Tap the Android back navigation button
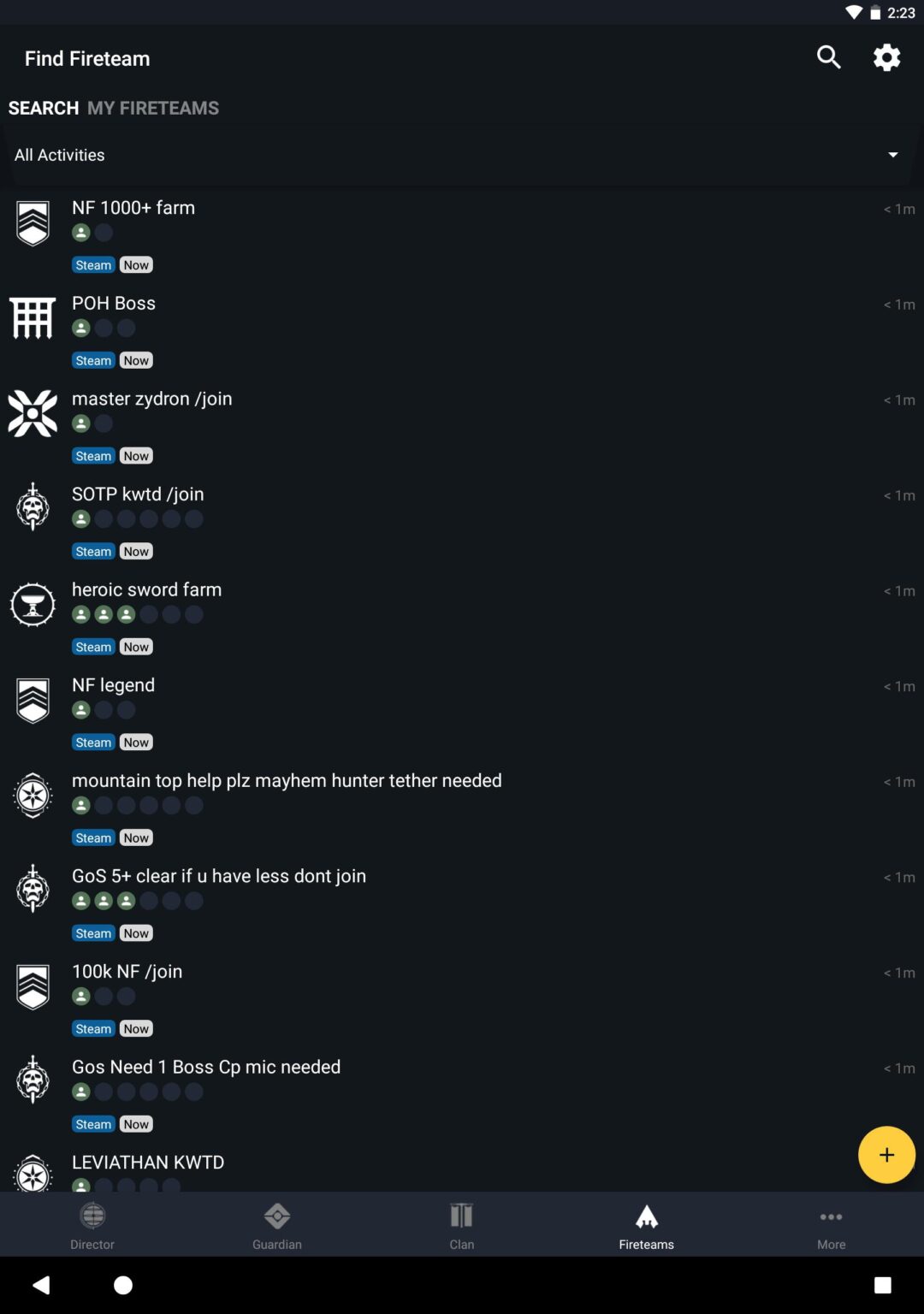 pyautogui.click(x=41, y=1285)
